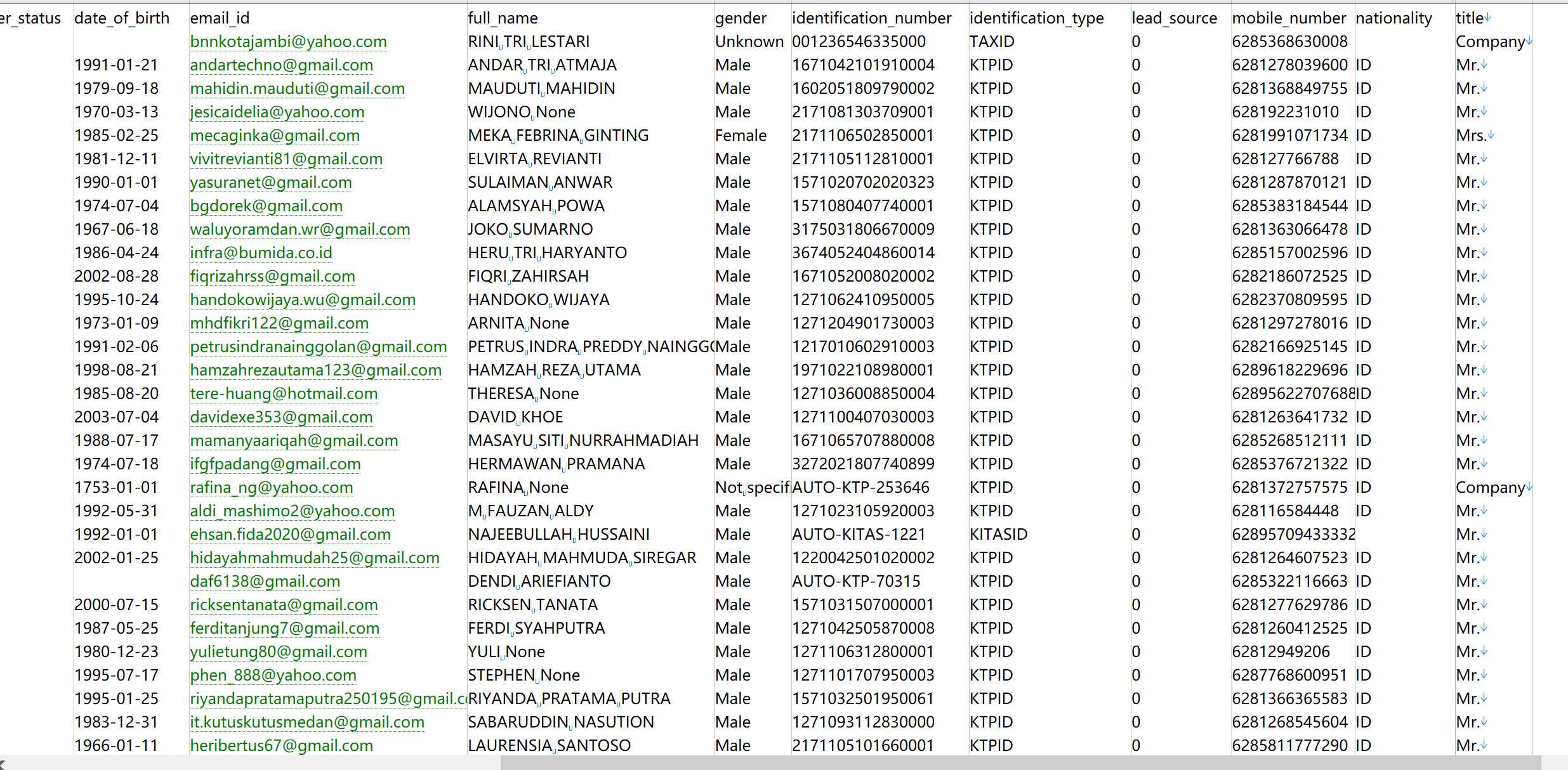Select the email_id column header
Image resolution: width=1568 pixels, height=770 pixels.
(x=220, y=18)
